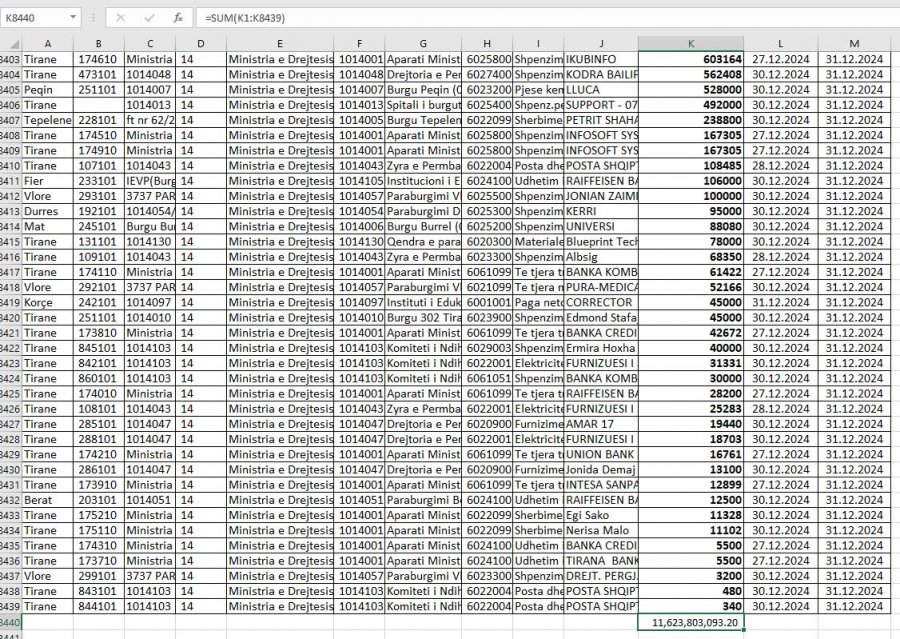
Task: Select the cell with value 603164
Action: [691, 59]
